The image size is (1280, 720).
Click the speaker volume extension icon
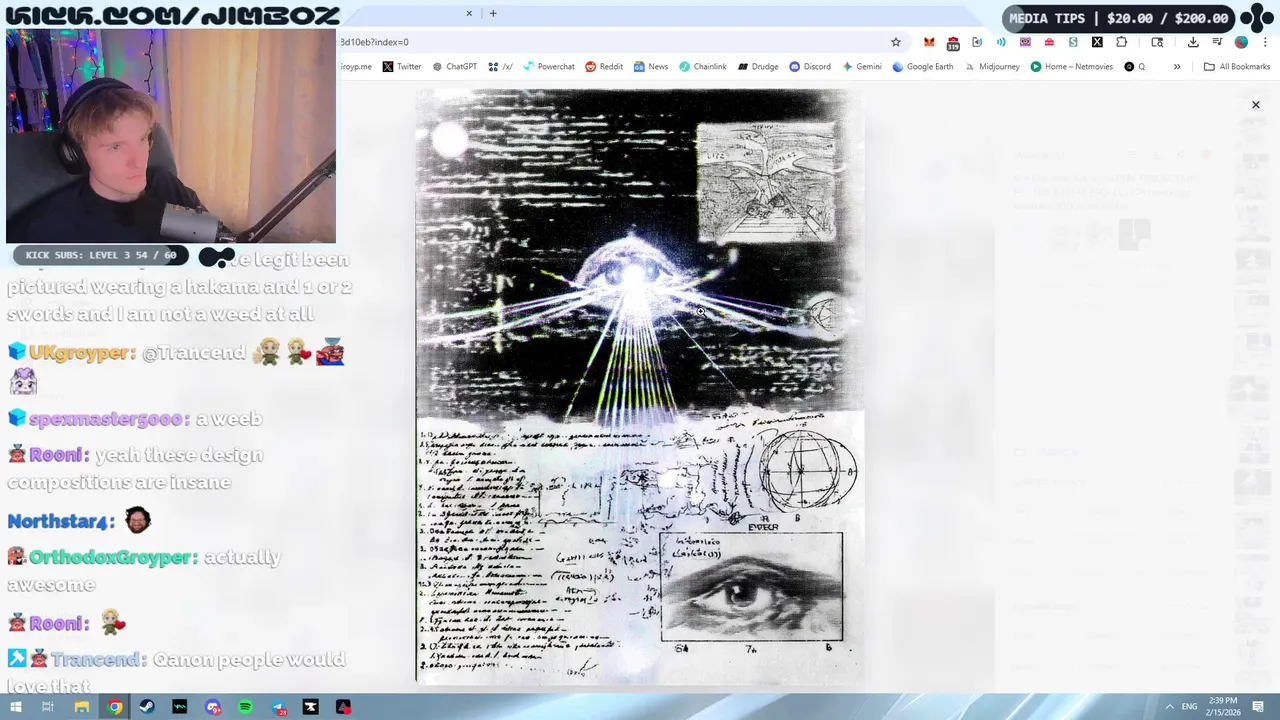pyautogui.click(x=977, y=42)
